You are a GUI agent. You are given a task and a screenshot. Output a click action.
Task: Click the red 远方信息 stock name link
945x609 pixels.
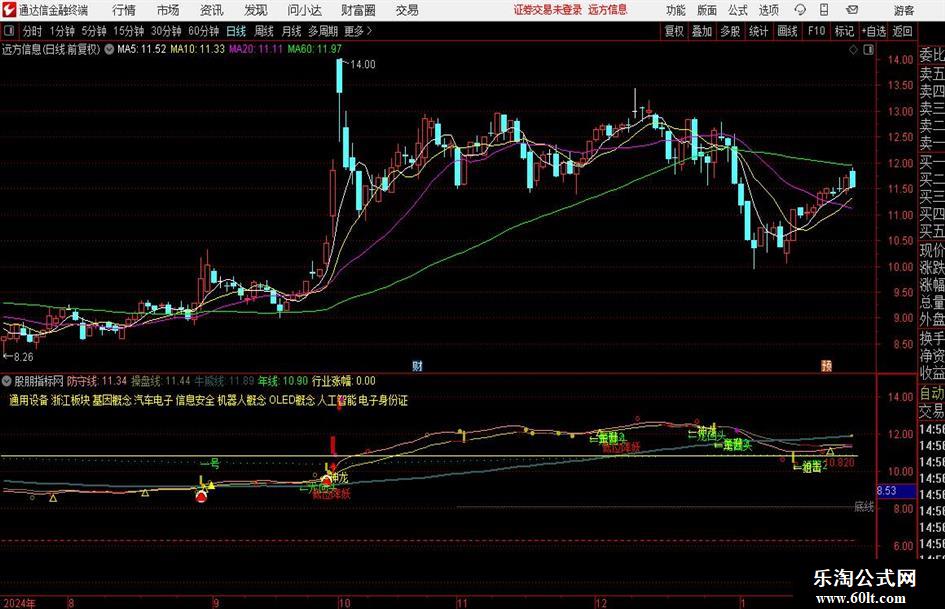608,10
